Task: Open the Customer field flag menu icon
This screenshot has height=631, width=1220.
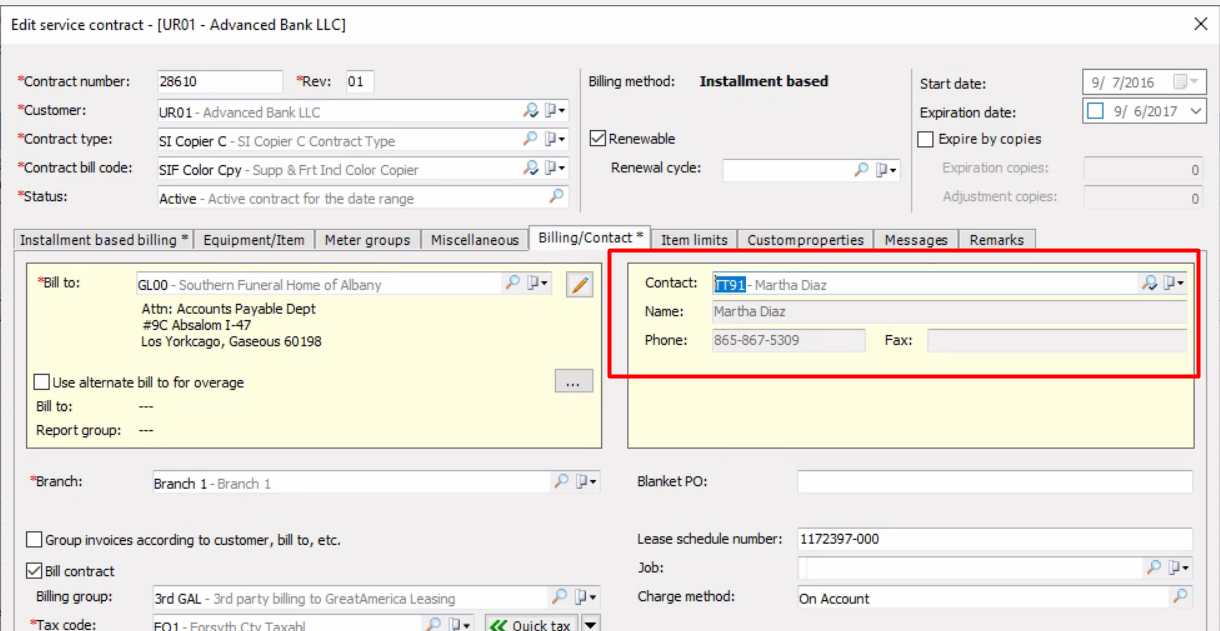Action: 555,111
